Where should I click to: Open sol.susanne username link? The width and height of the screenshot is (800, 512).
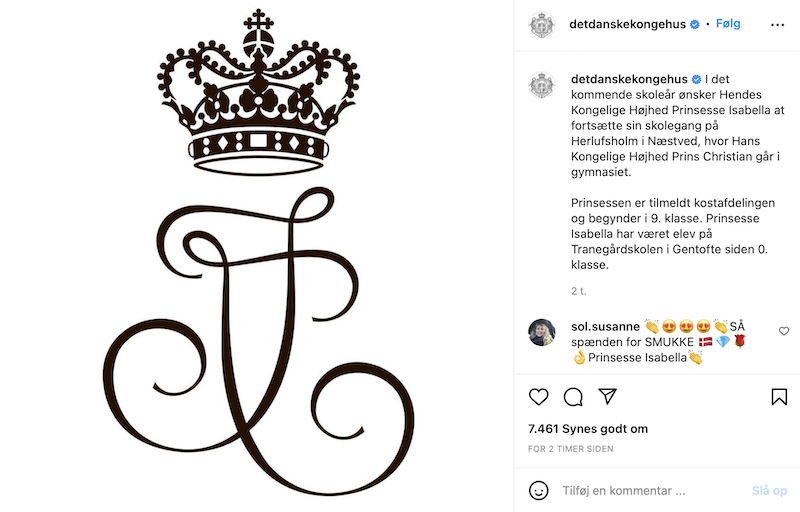605,326
